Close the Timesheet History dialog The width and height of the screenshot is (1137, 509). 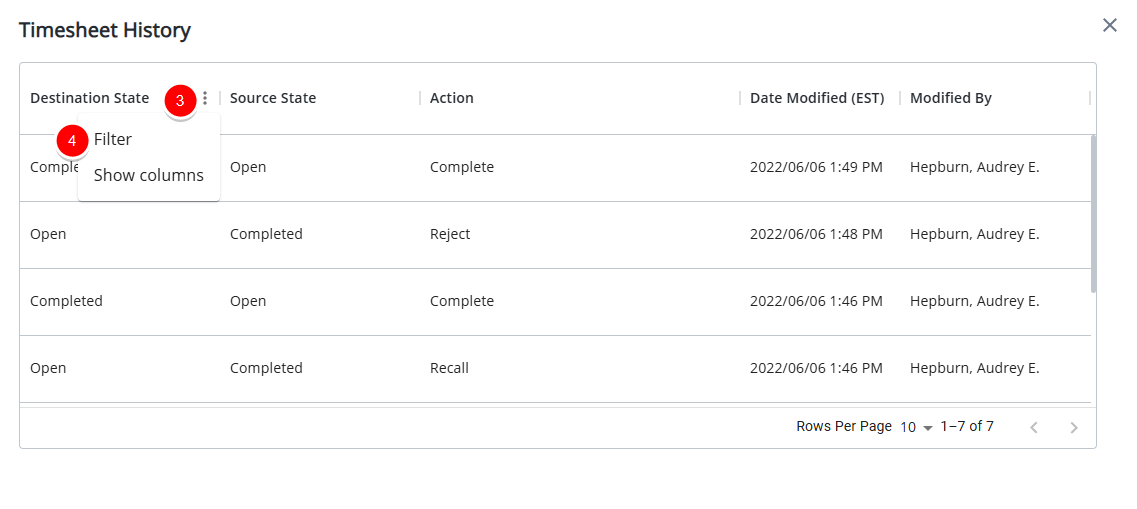pyautogui.click(x=1109, y=25)
